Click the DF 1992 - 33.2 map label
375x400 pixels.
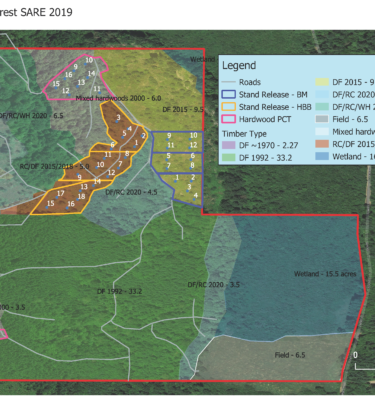(119, 291)
